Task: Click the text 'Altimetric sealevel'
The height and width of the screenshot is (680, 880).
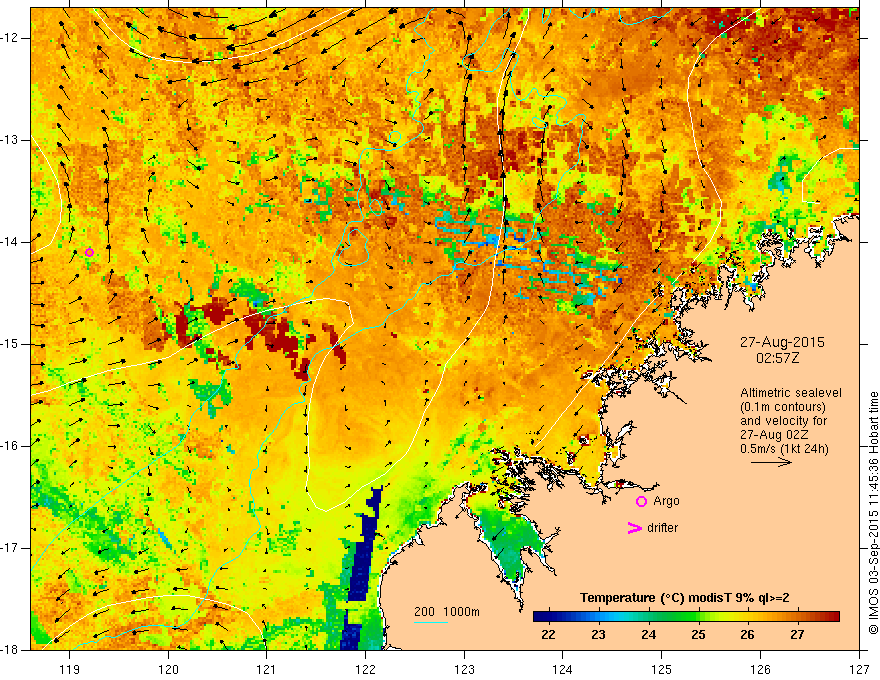Action: click(791, 393)
